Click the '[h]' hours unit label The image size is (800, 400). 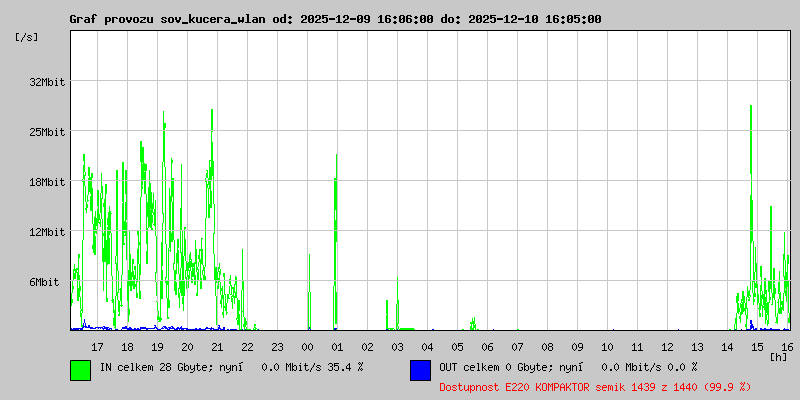pyautogui.click(x=778, y=356)
